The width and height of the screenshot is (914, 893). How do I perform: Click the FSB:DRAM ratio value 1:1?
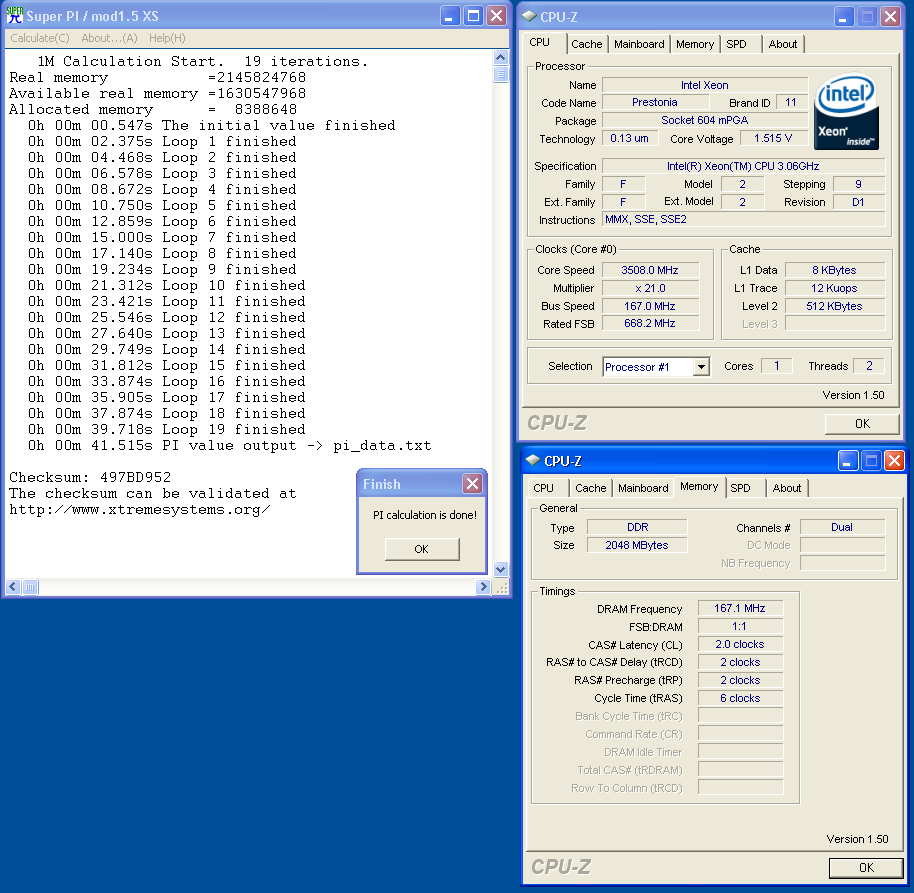click(740, 627)
